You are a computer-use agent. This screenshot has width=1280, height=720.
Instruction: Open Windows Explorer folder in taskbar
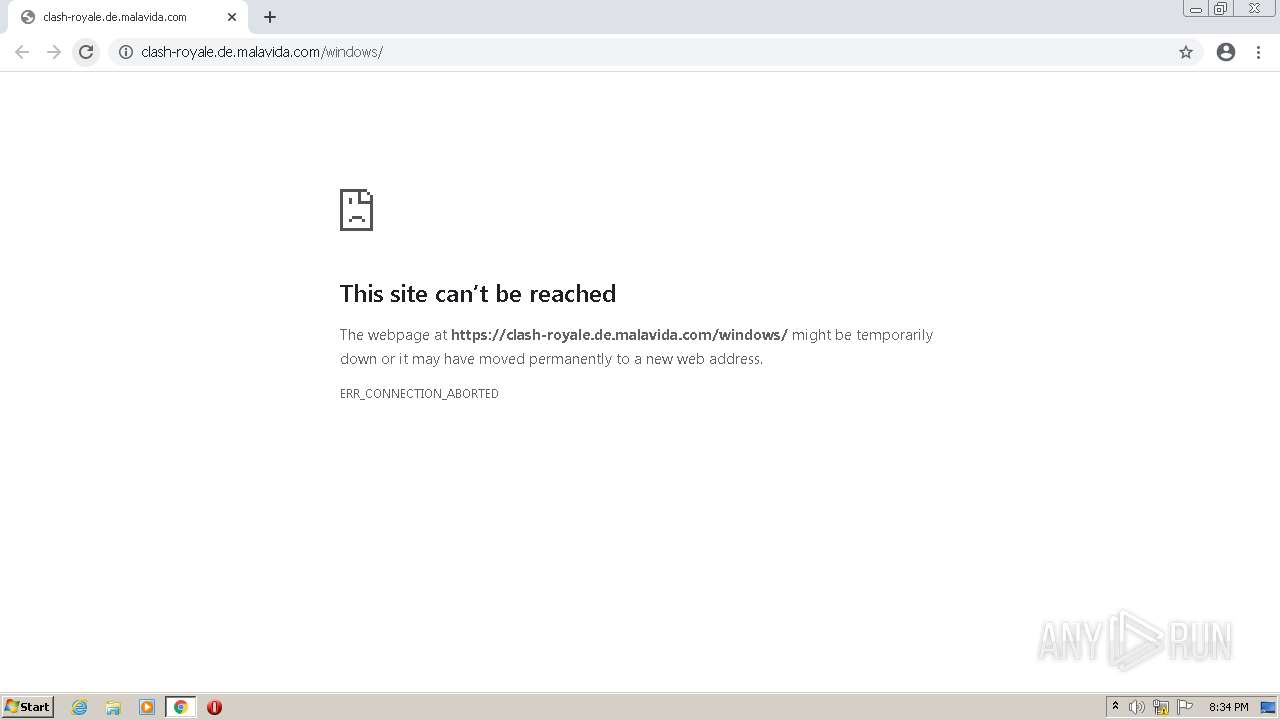click(x=113, y=707)
